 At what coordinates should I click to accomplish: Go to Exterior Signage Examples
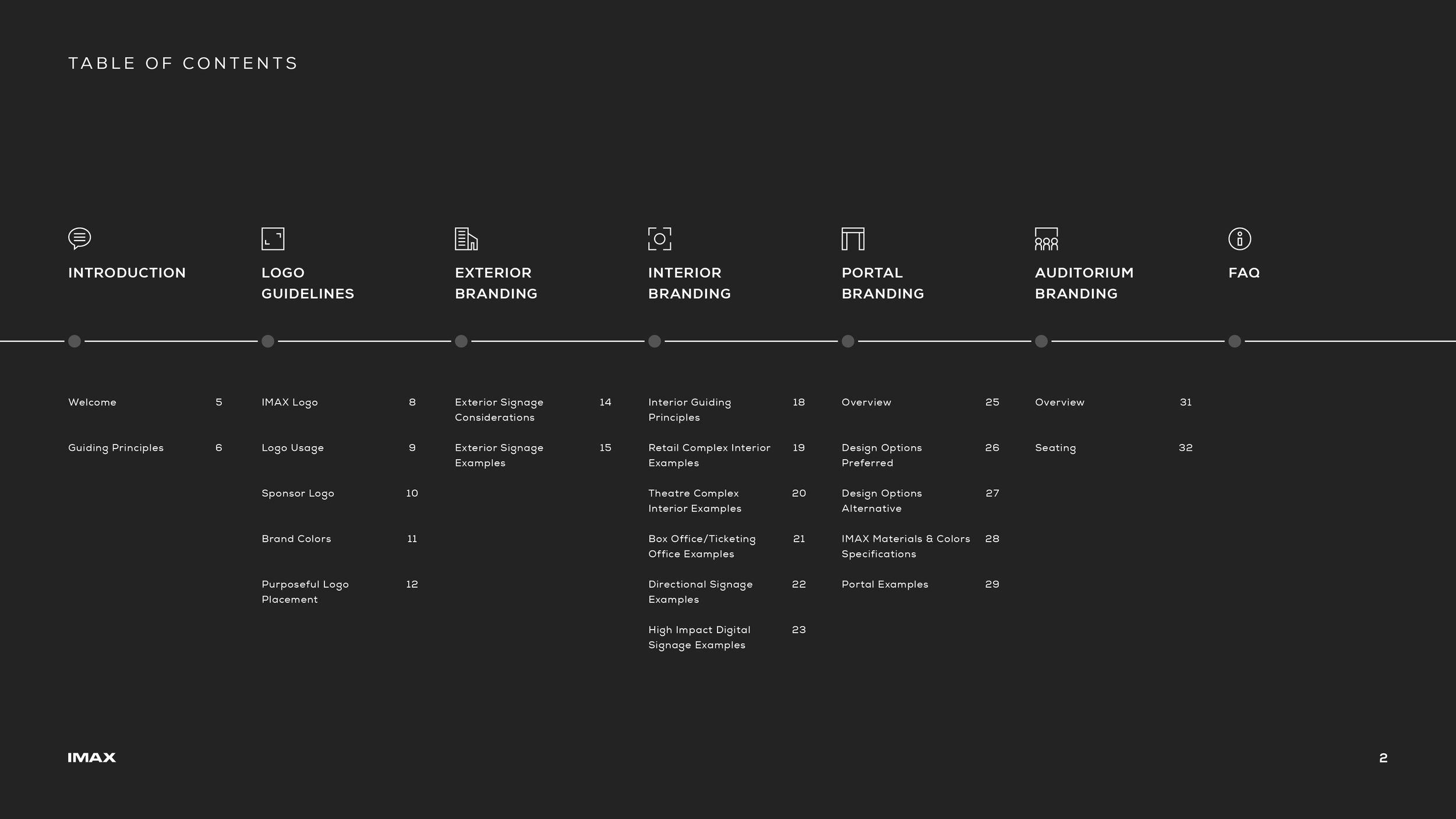499,456
